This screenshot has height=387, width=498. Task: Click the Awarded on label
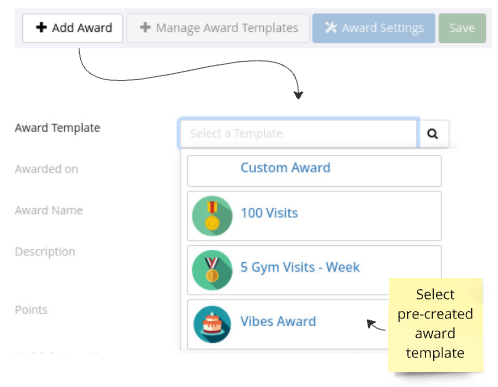[46, 169]
